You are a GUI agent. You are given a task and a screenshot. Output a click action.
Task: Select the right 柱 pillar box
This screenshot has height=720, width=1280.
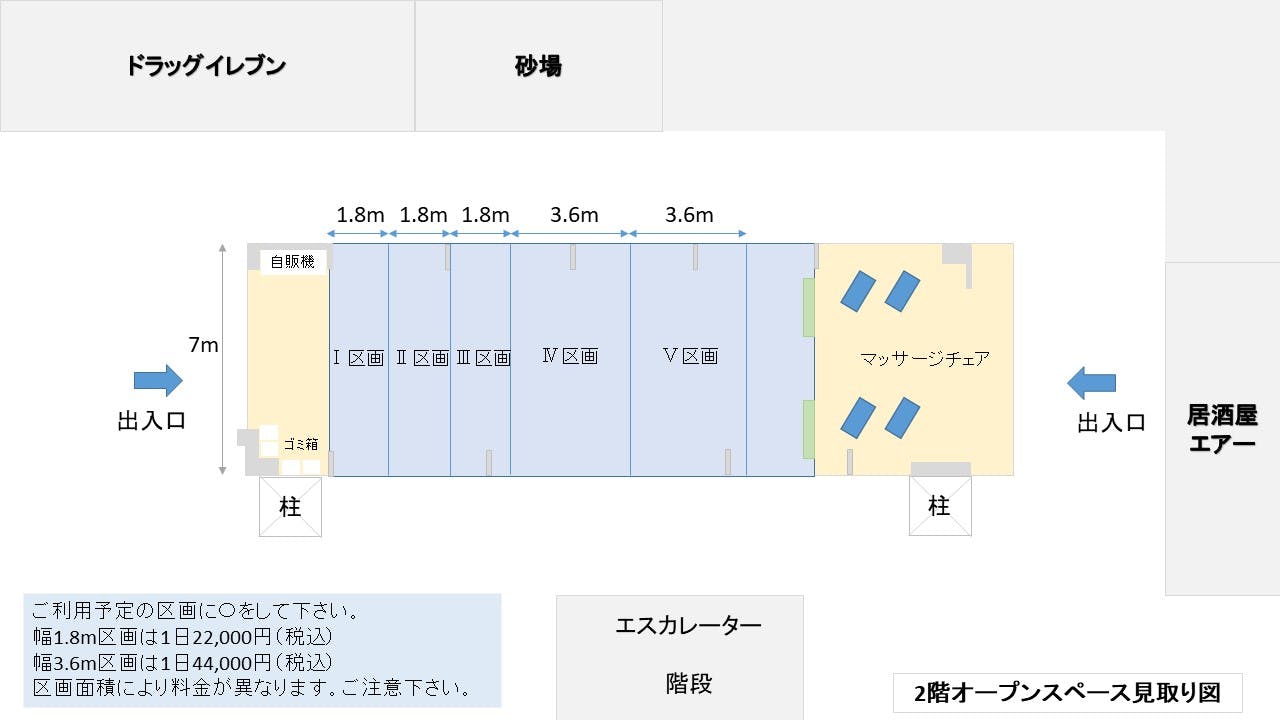pyautogui.click(x=939, y=506)
